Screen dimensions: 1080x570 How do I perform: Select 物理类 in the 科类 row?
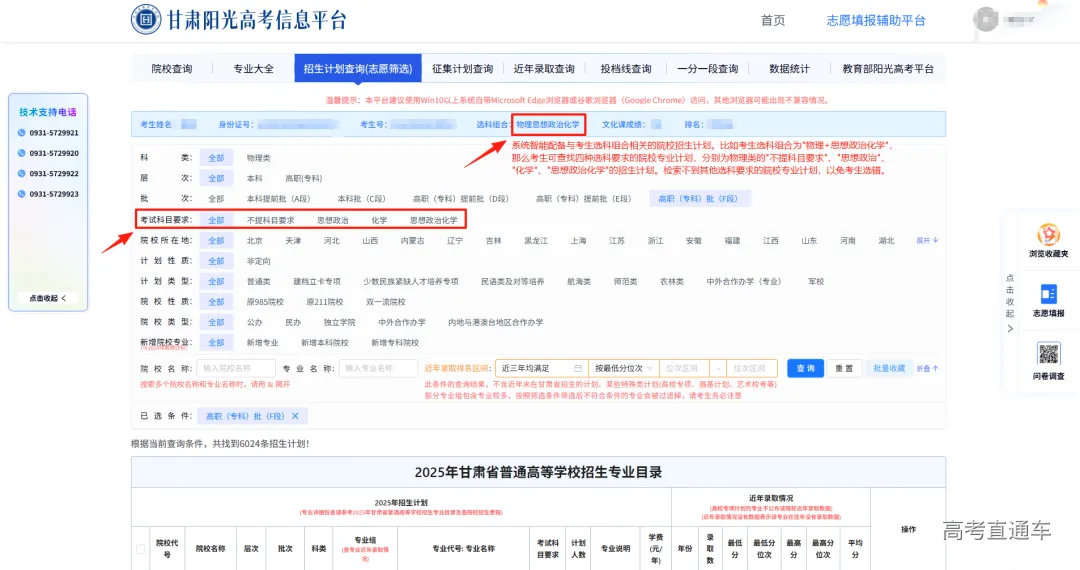click(258, 158)
